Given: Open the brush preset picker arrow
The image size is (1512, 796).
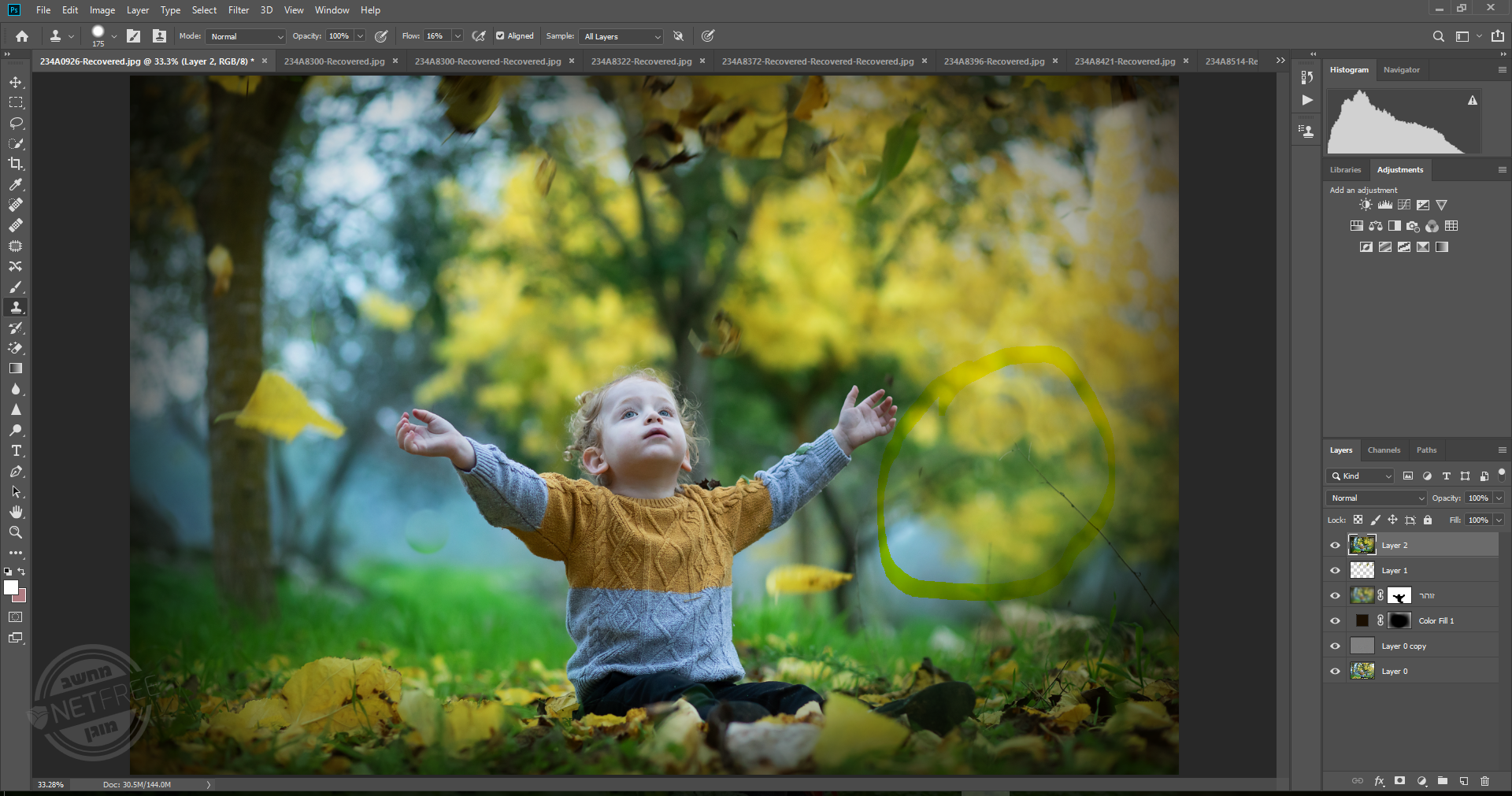Looking at the screenshot, I should pos(114,36).
